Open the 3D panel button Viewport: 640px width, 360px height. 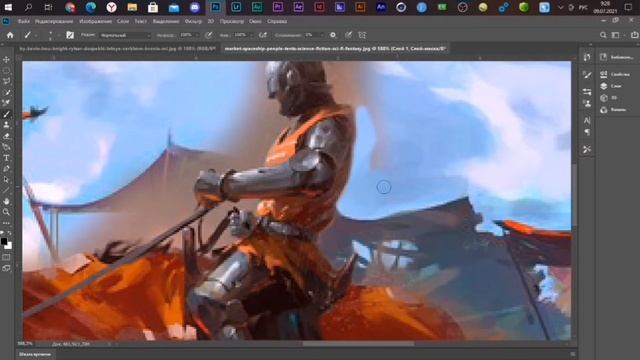608,98
